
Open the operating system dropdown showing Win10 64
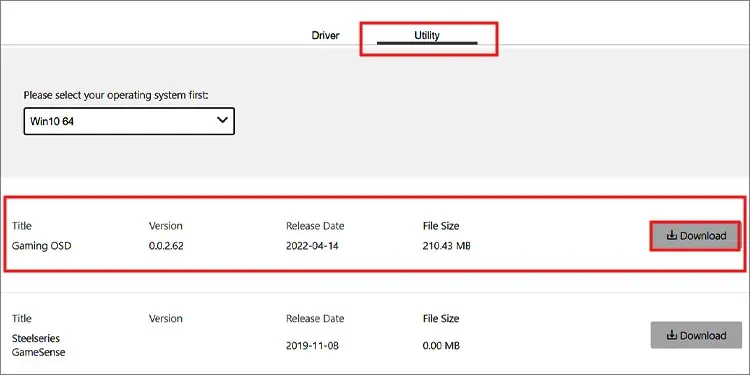pyautogui.click(x=129, y=121)
